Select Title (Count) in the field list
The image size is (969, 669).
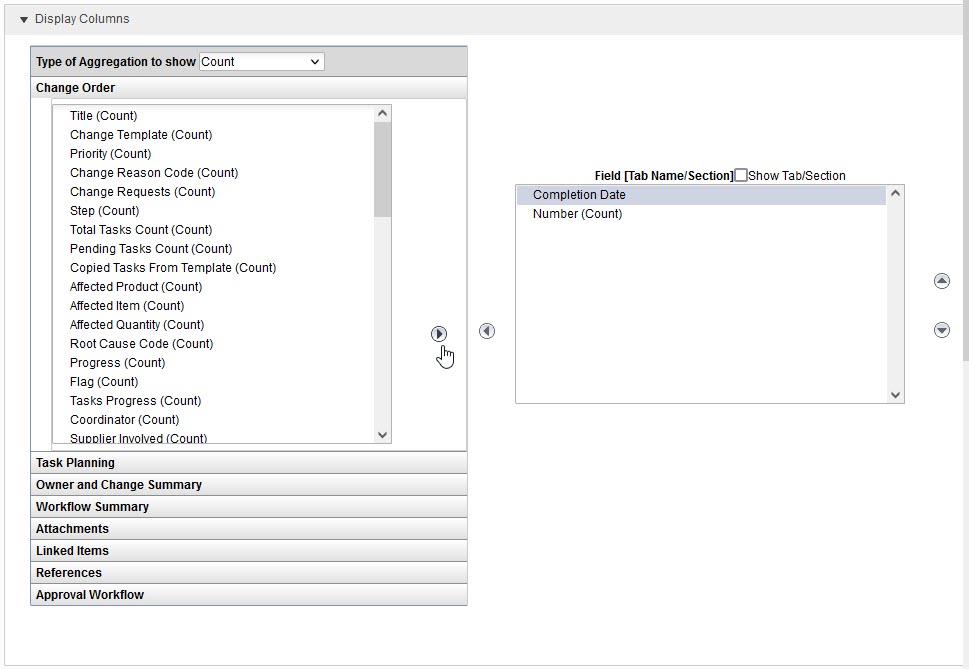(103, 115)
